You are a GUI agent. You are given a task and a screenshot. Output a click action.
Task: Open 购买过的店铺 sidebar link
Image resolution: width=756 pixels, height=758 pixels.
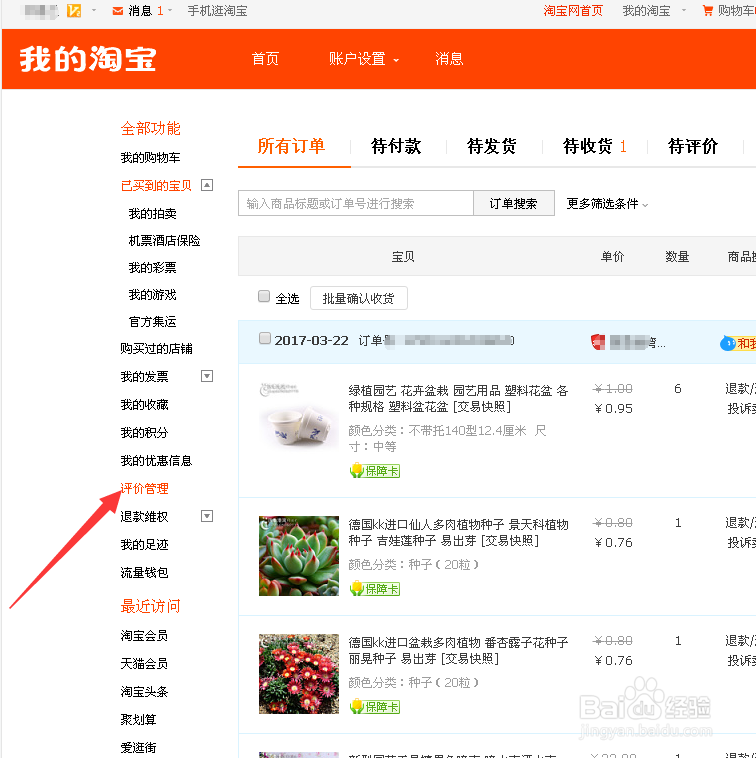pyautogui.click(x=156, y=349)
